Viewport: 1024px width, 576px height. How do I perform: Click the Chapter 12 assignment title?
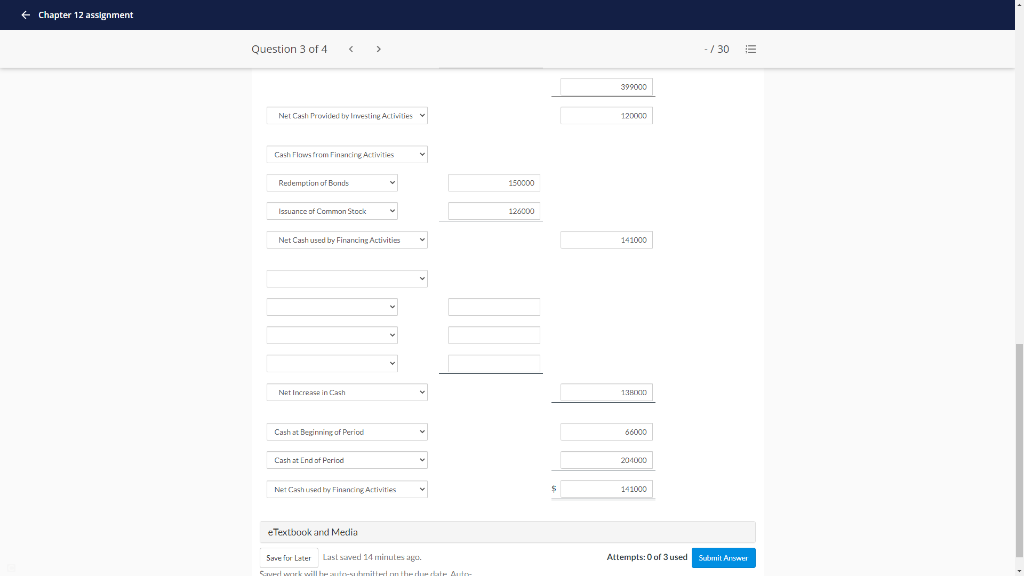pyautogui.click(x=86, y=15)
